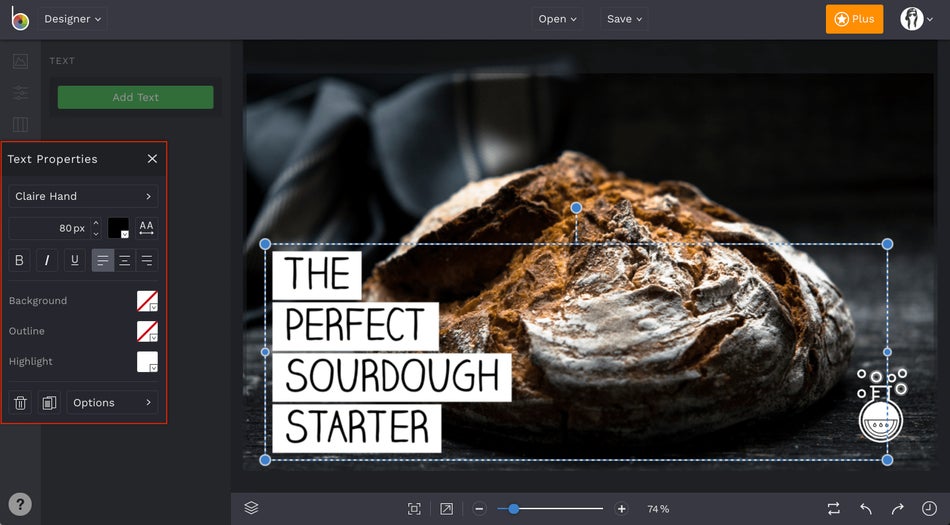This screenshot has width=950, height=525.
Task: Zoom in with the plus button
Action: coord(621,509)
